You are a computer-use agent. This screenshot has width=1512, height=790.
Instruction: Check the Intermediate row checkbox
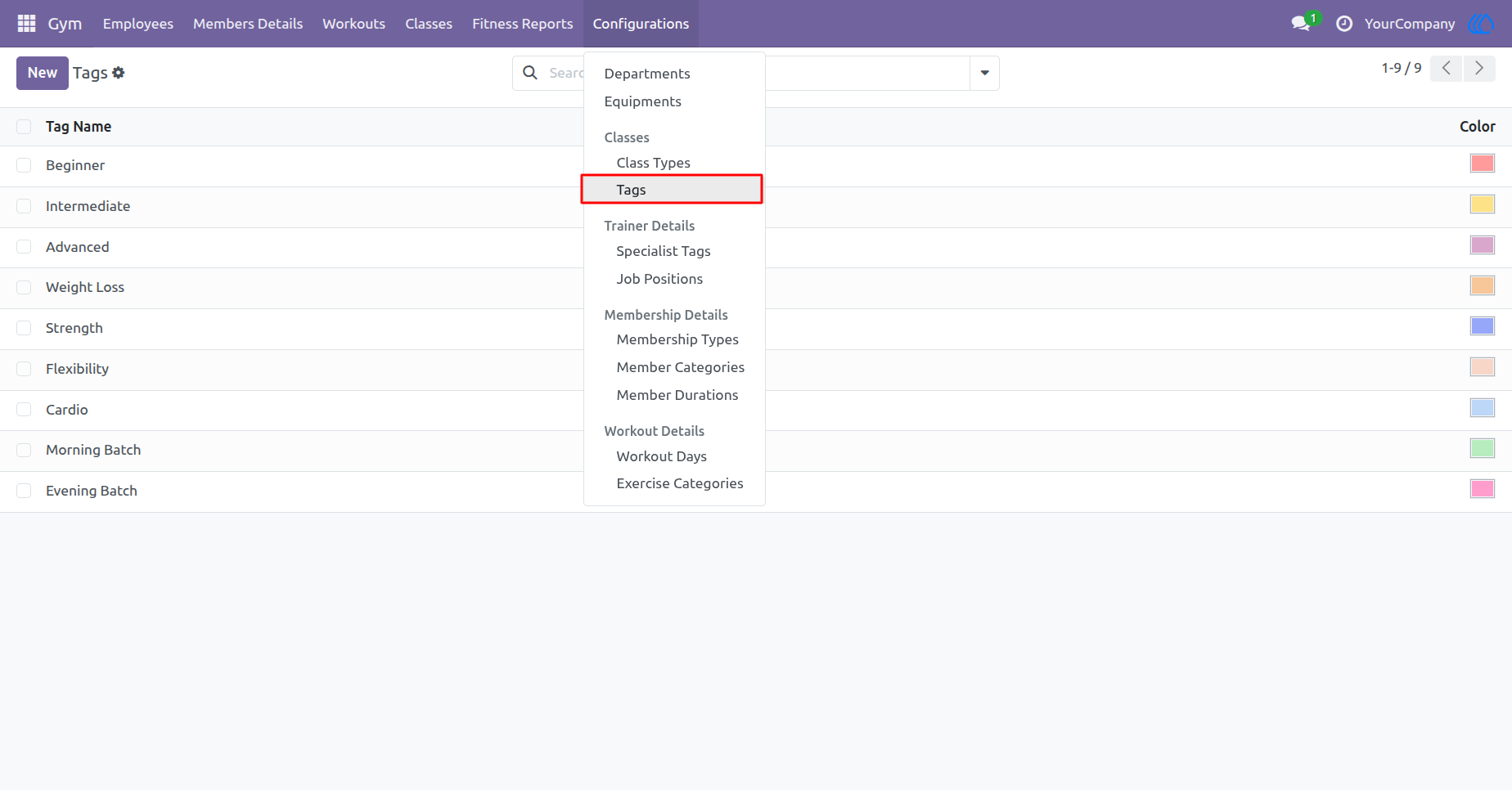coord(24,206)
